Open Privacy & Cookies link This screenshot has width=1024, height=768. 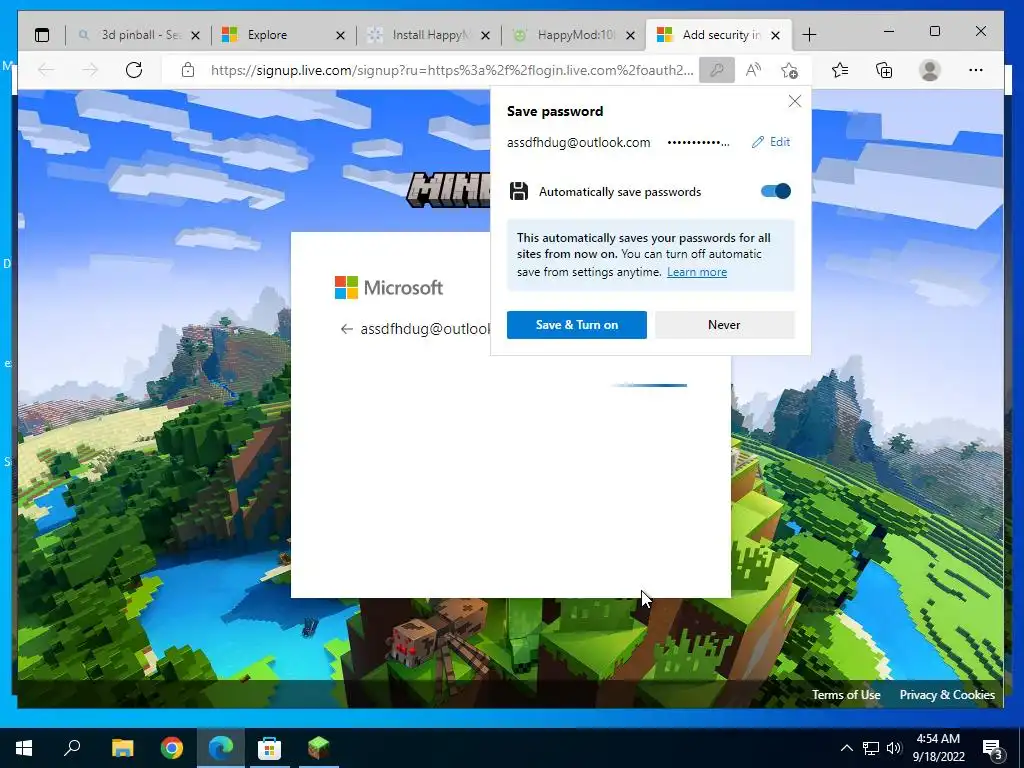click(x=947, y=695)
